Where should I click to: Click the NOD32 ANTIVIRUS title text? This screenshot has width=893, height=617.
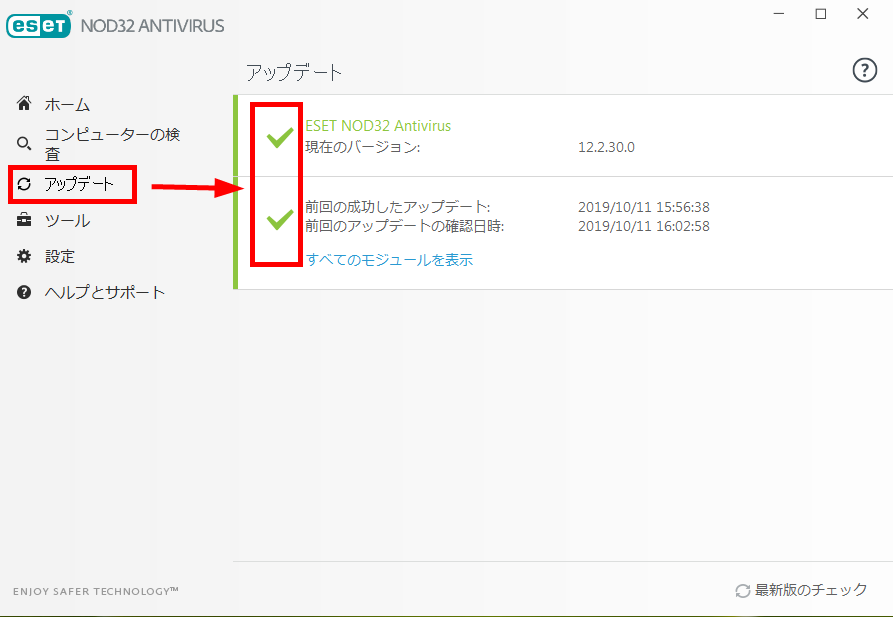coord(153,26)
